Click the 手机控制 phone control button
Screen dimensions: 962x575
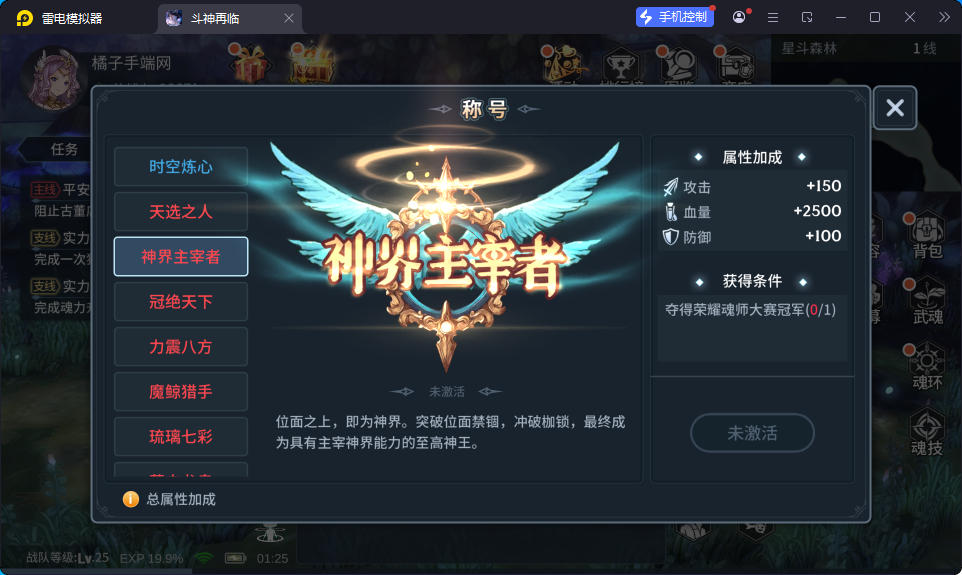(x=674, y=17)
